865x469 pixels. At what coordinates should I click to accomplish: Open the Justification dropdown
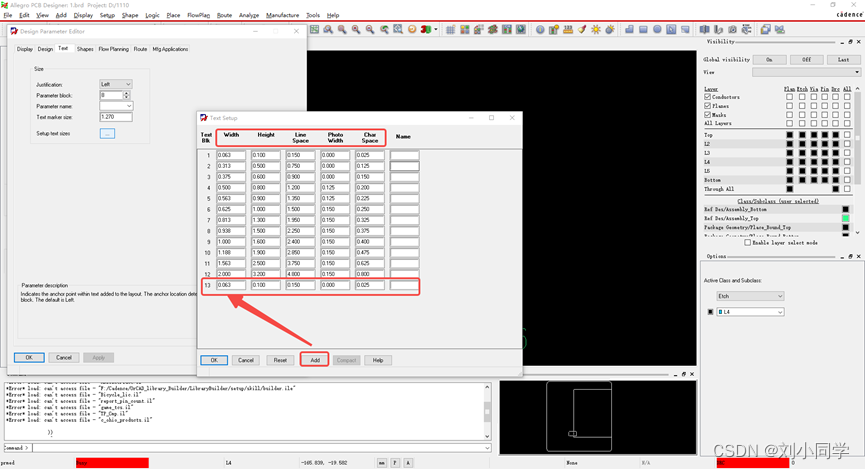pos(115,85)
